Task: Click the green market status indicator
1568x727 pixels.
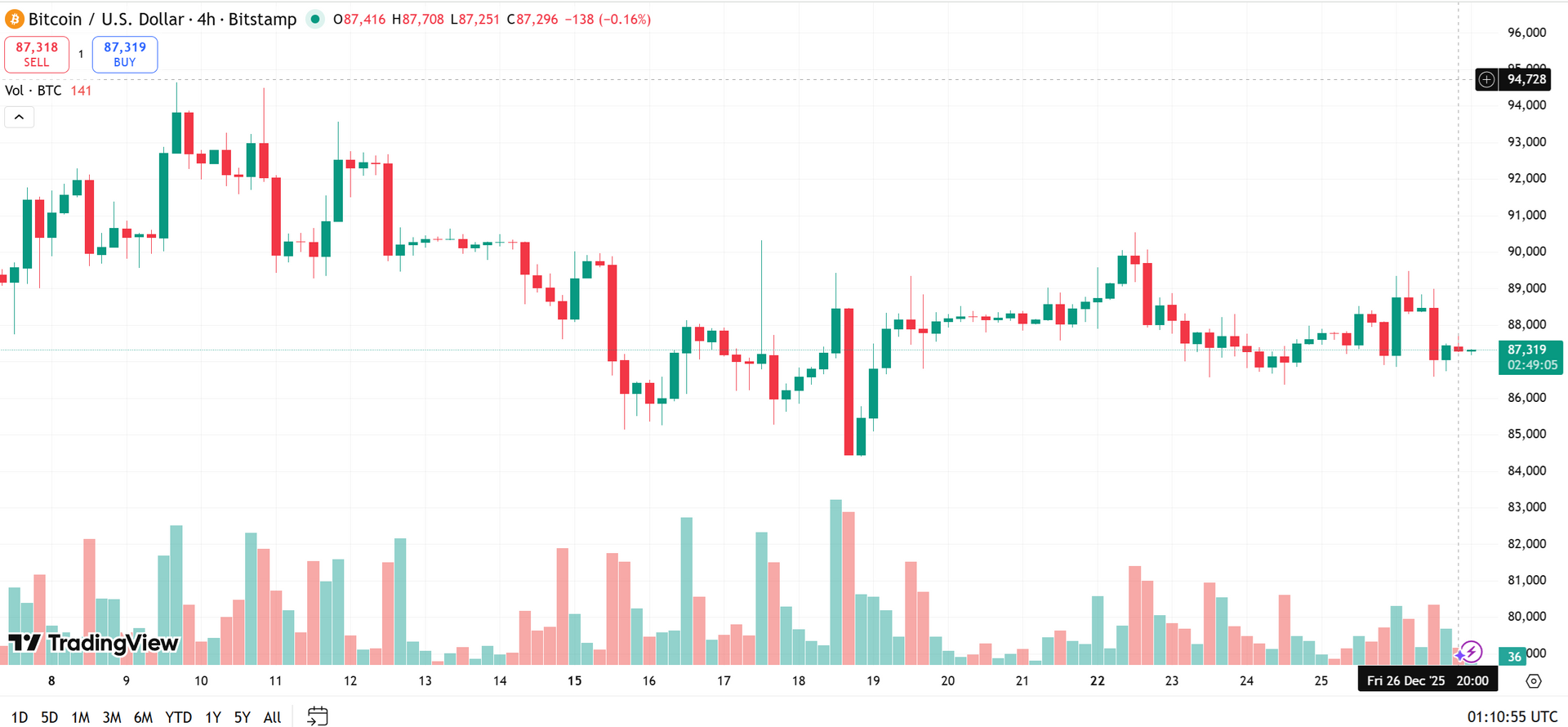Action: coord(315,19)
